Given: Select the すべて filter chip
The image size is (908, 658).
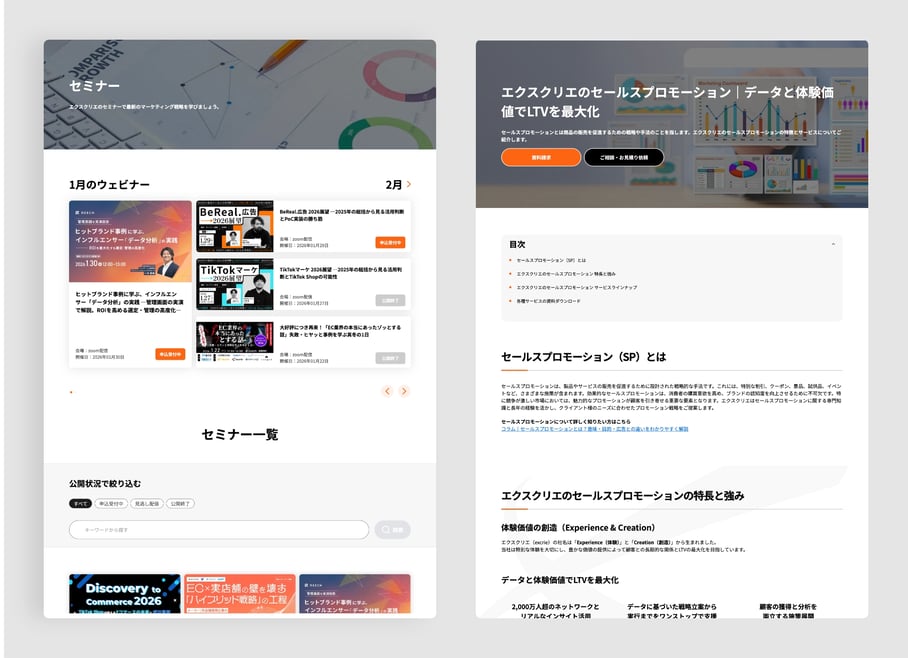Looking at the screenshot, I should 80,504.
